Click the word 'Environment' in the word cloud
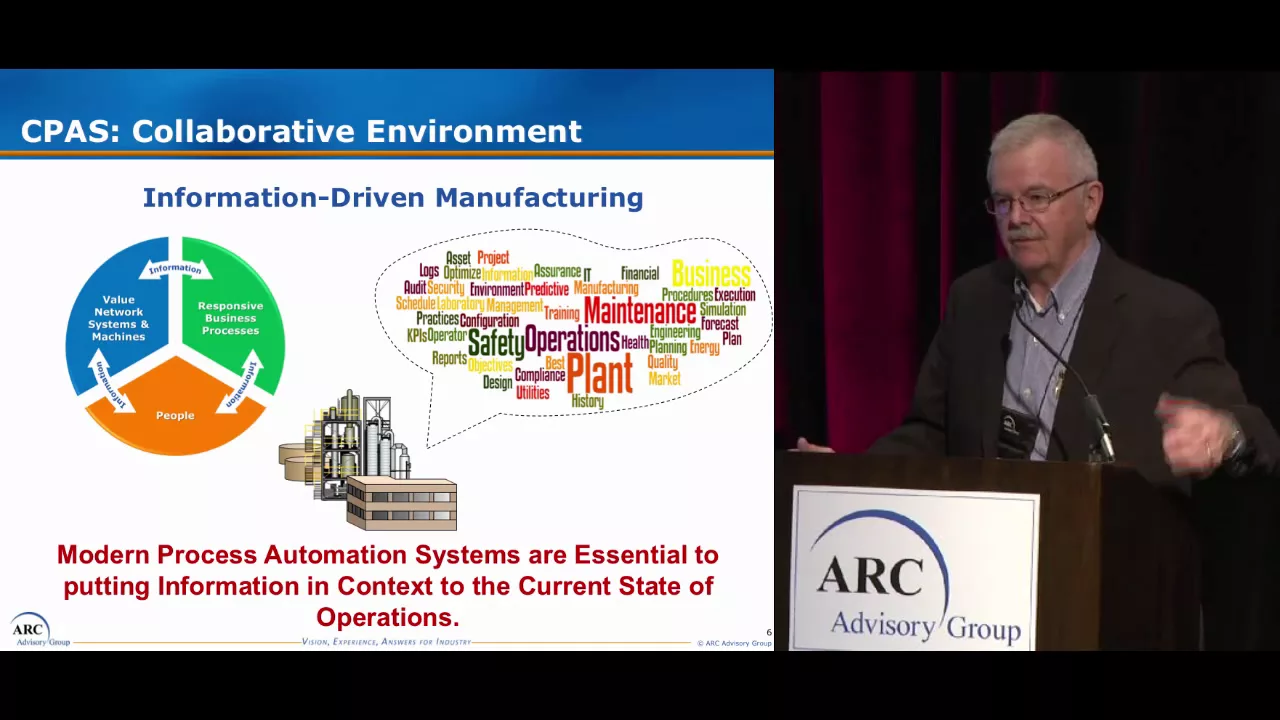 (497, 289)
